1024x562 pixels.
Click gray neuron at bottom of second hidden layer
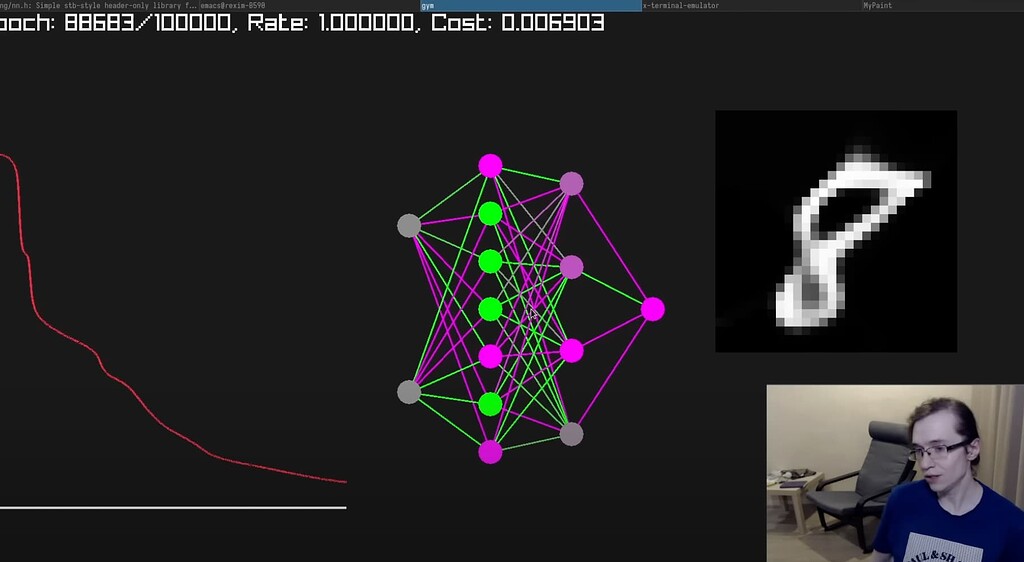coord(571,434)
